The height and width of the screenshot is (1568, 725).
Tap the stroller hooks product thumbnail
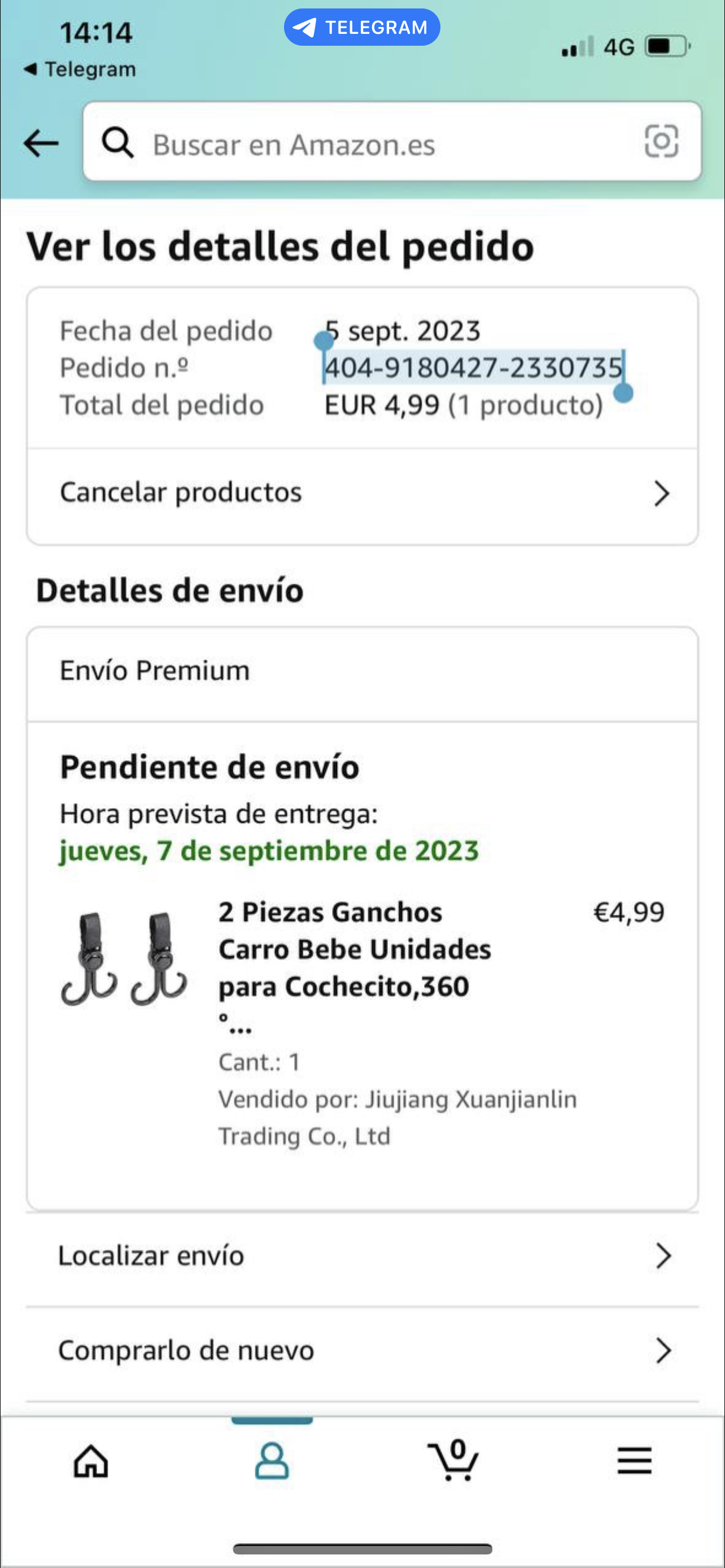click(124, 958)
